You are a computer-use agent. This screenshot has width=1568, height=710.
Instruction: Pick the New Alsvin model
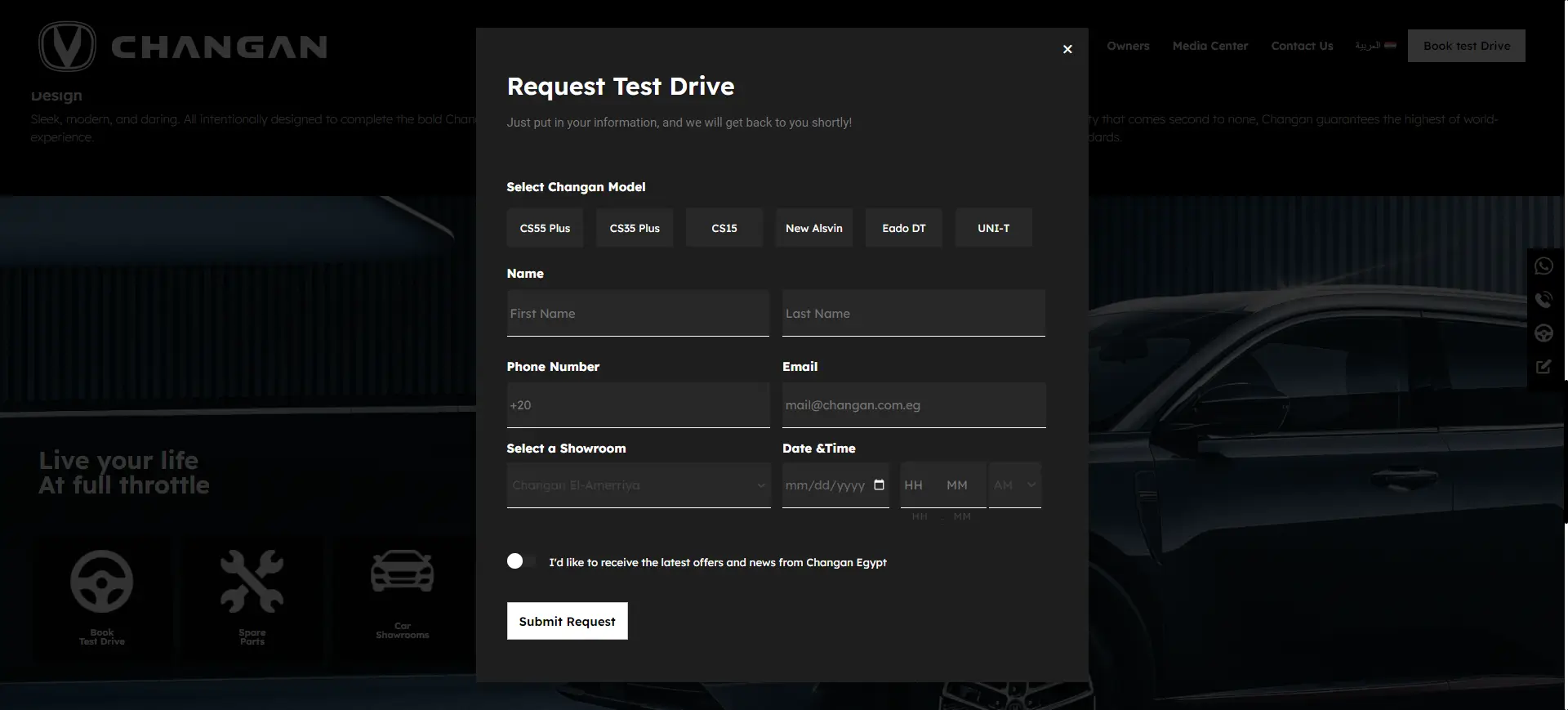click(814, 228)
